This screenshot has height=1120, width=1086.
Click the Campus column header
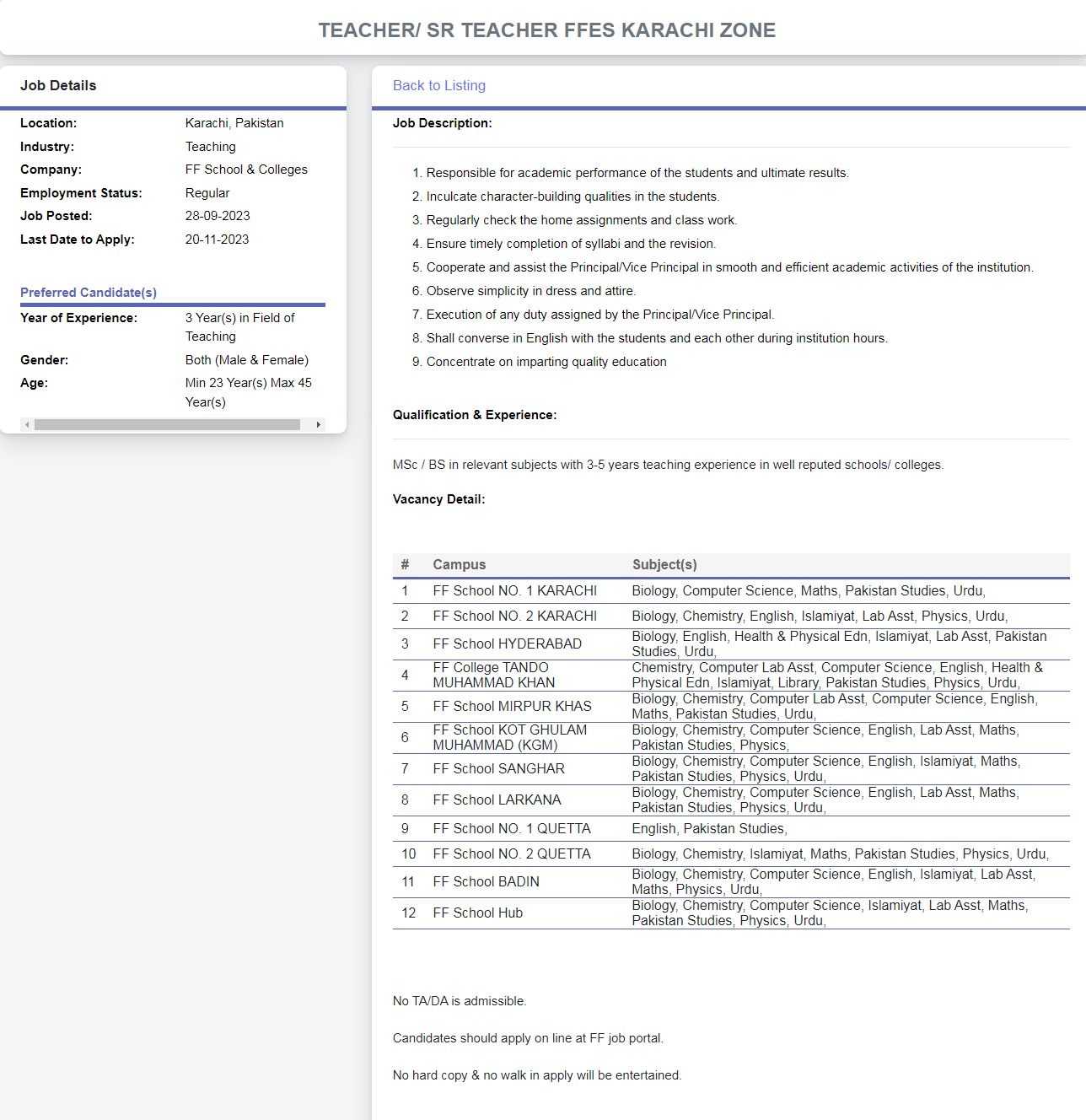click(x=459, y=565)
